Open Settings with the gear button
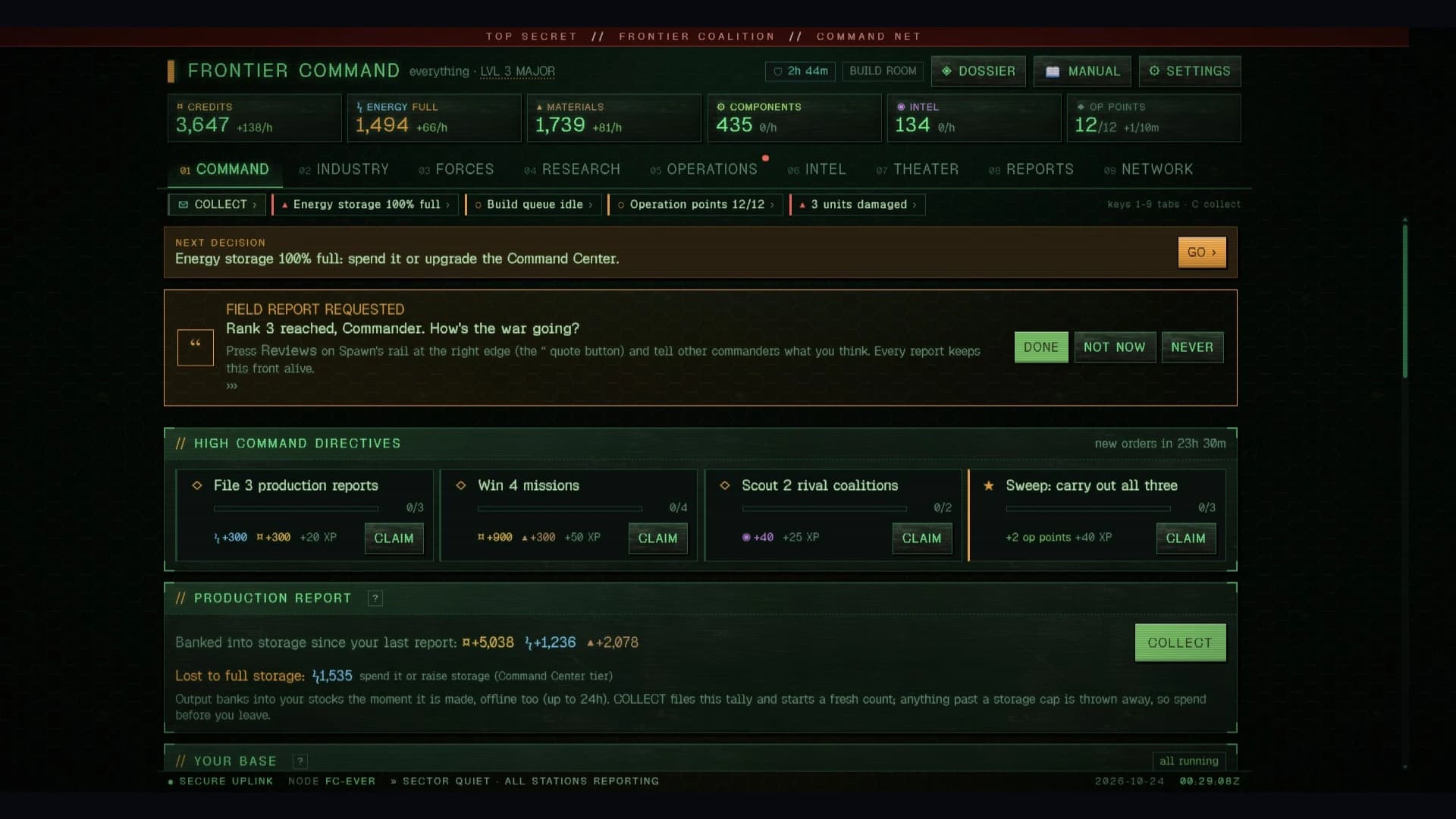Screen dimensions: 1456x819 pyautogui.click(x=1190, y=71)
